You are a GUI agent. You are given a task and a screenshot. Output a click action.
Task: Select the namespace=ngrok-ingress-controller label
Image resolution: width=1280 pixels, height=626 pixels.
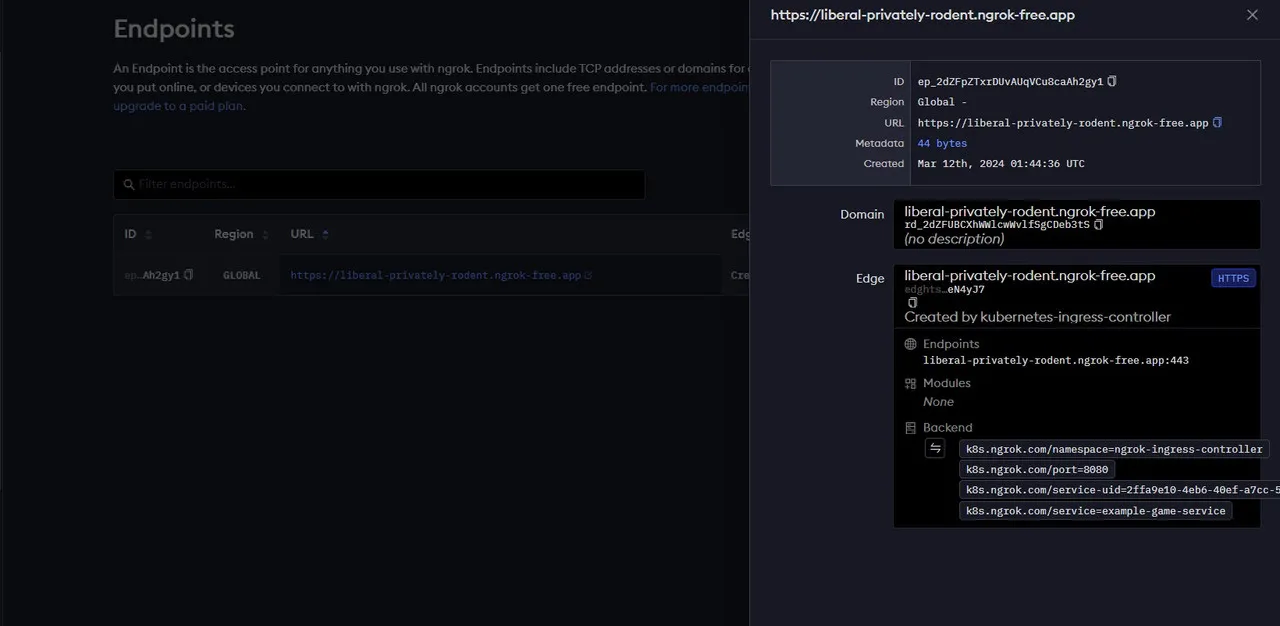1114,449
